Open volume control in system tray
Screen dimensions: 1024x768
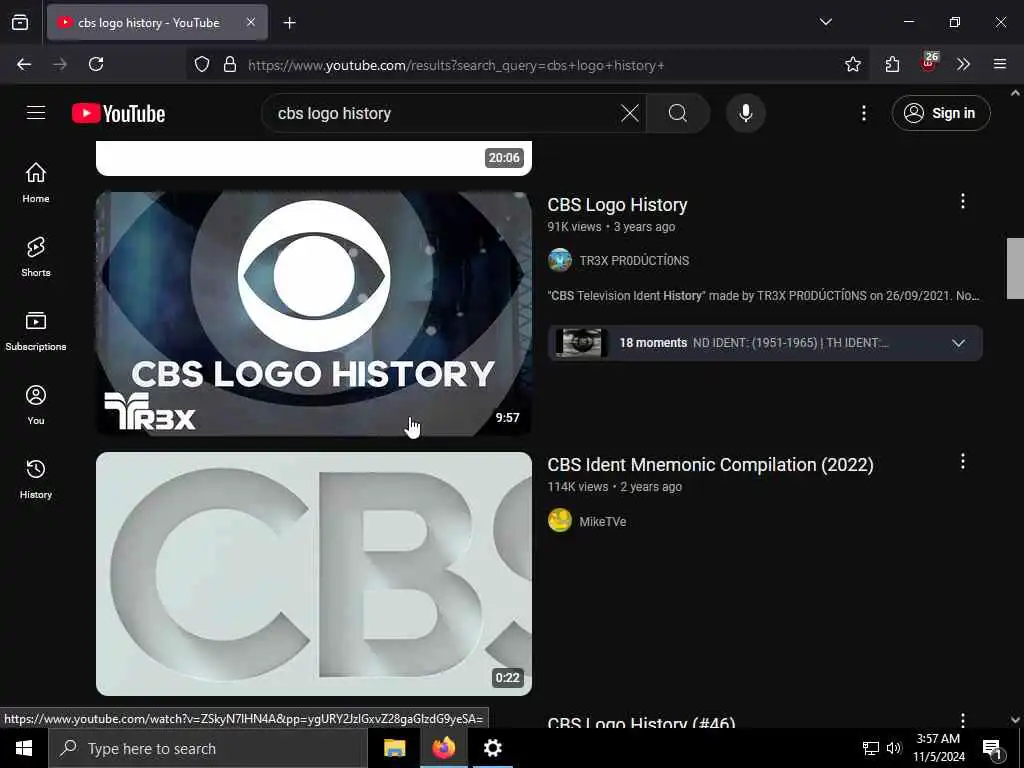coord(893,748)
